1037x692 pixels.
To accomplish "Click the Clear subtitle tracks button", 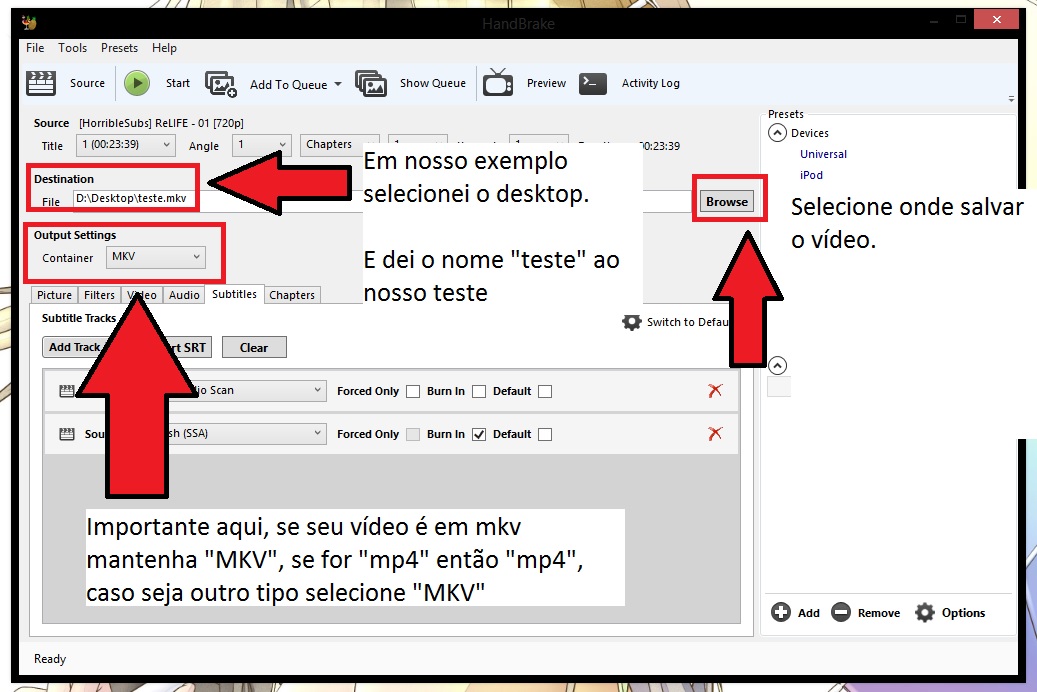I will [254, 347].
